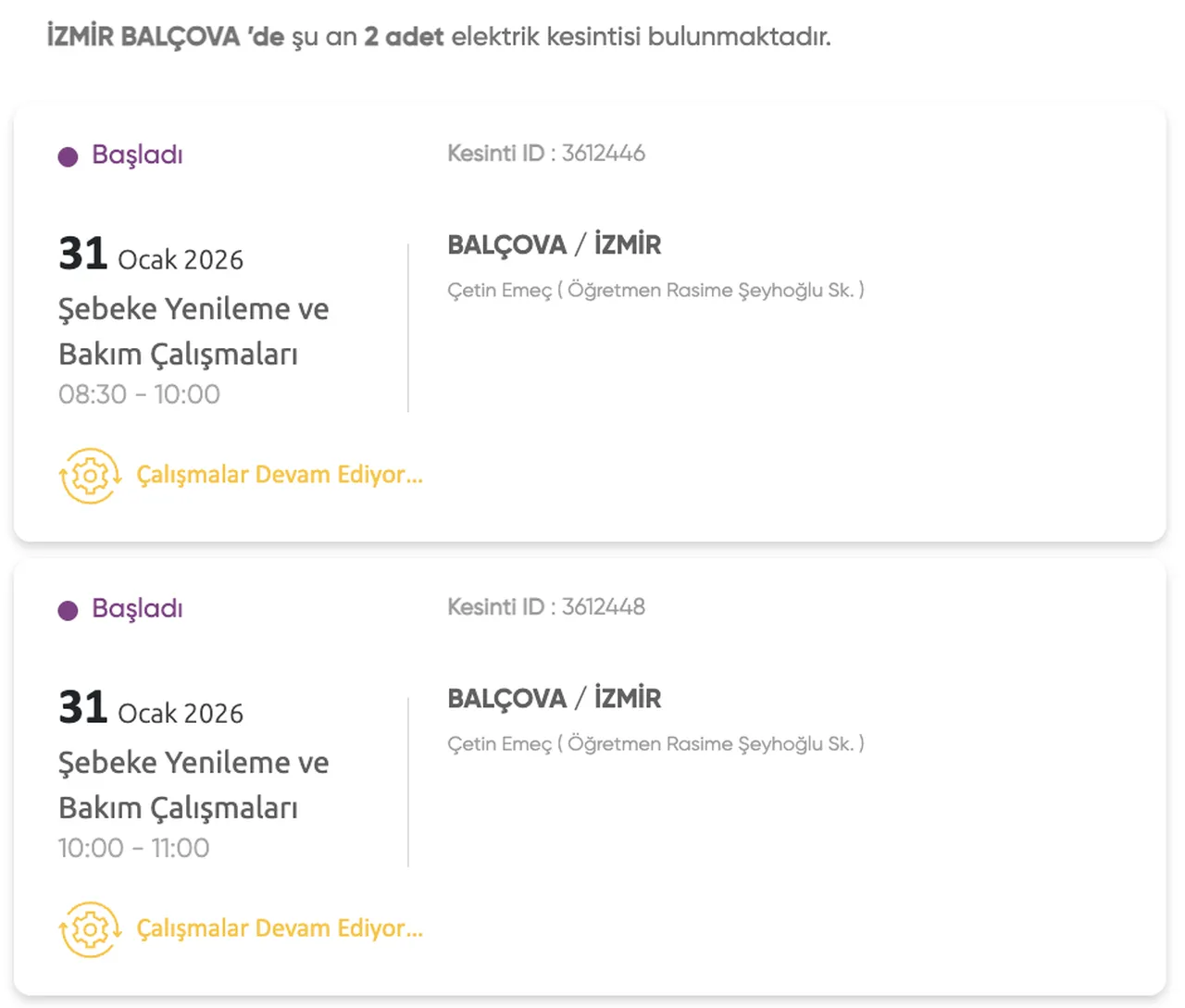Screen dimensions: 1185x1008
Task: Select the Başladı status of outage 3612446
Action: coord(137,155)
